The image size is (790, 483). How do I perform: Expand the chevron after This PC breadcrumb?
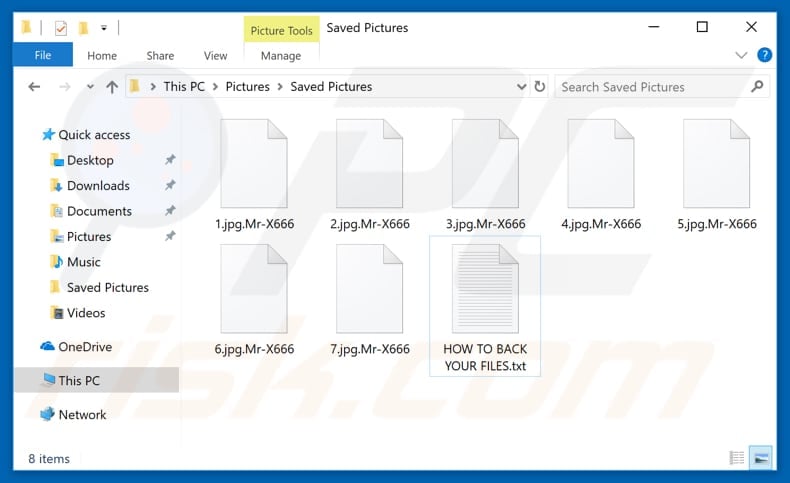click(215, 87)
